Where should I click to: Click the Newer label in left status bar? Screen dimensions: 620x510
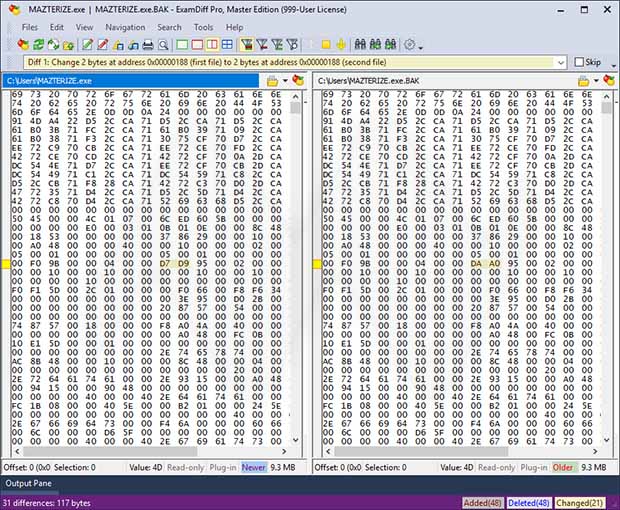pyautogui.click(x=253, y=467)
